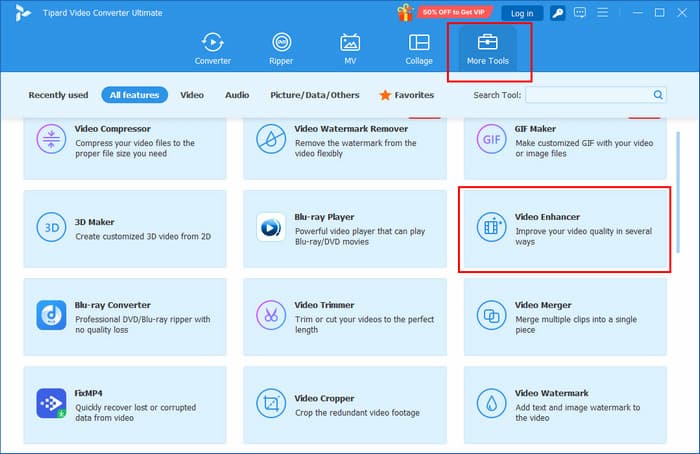This screenshot has width=700, height=454.
Task: Click the search magnifier icon
Action: [658, 95]
